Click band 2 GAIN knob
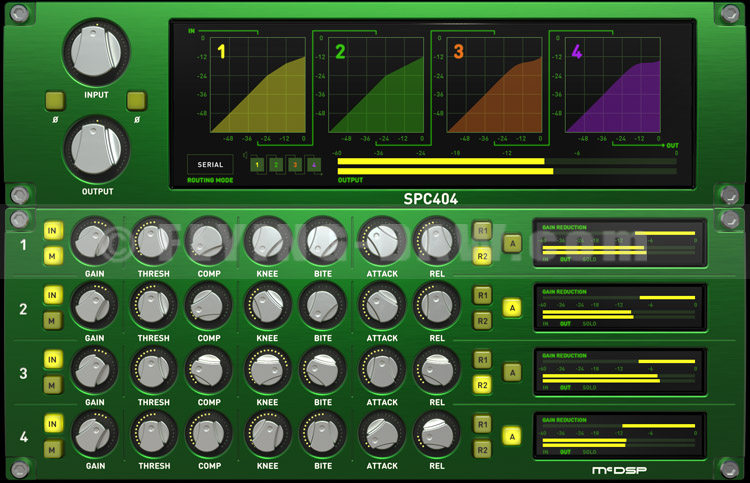 [94, 306]
